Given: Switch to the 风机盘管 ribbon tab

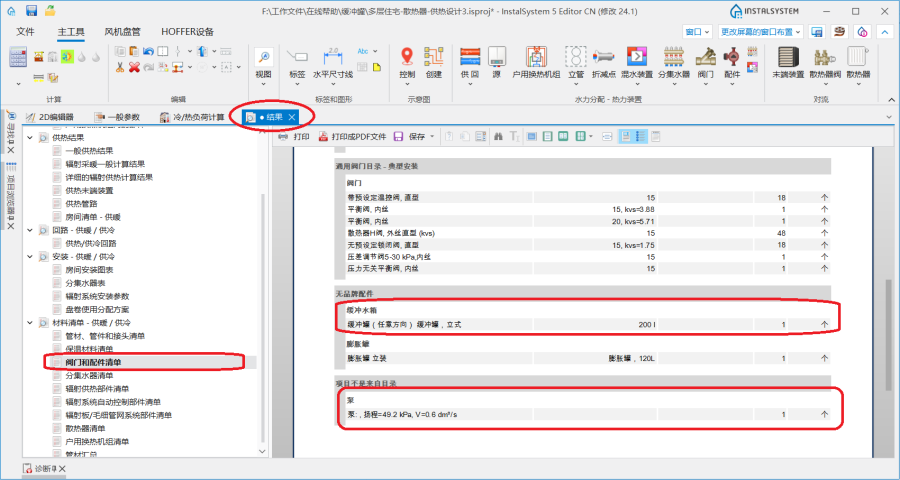Looking at the screenshot, I should (x=124, y=32).
